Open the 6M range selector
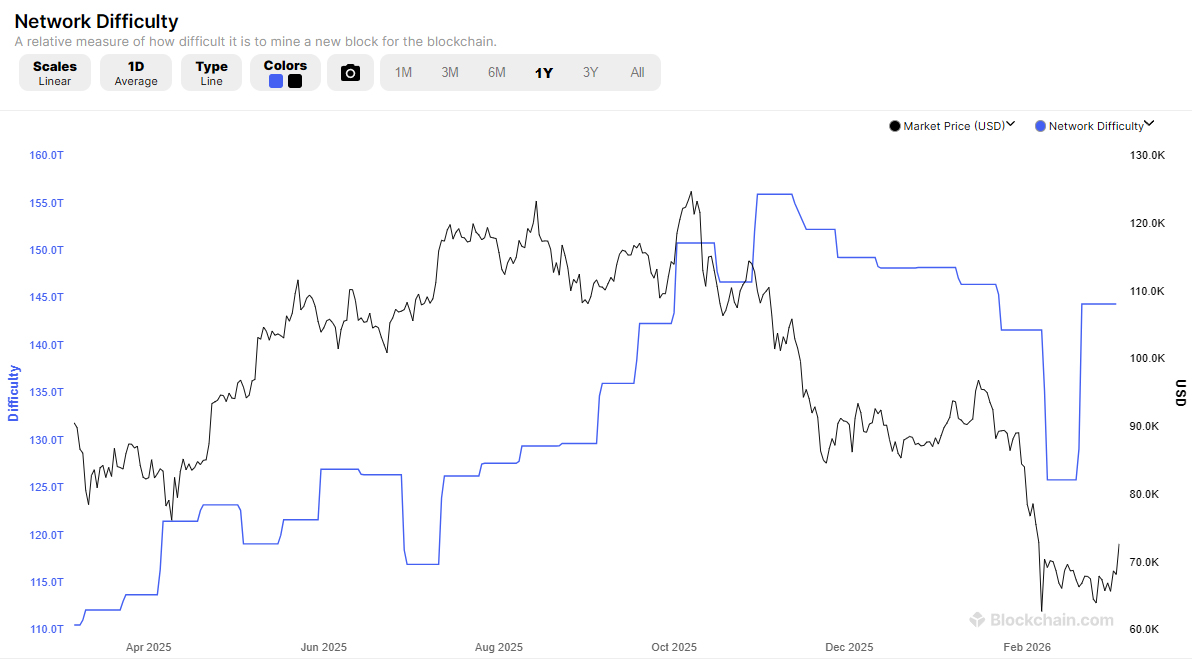 tap(497, 72)
